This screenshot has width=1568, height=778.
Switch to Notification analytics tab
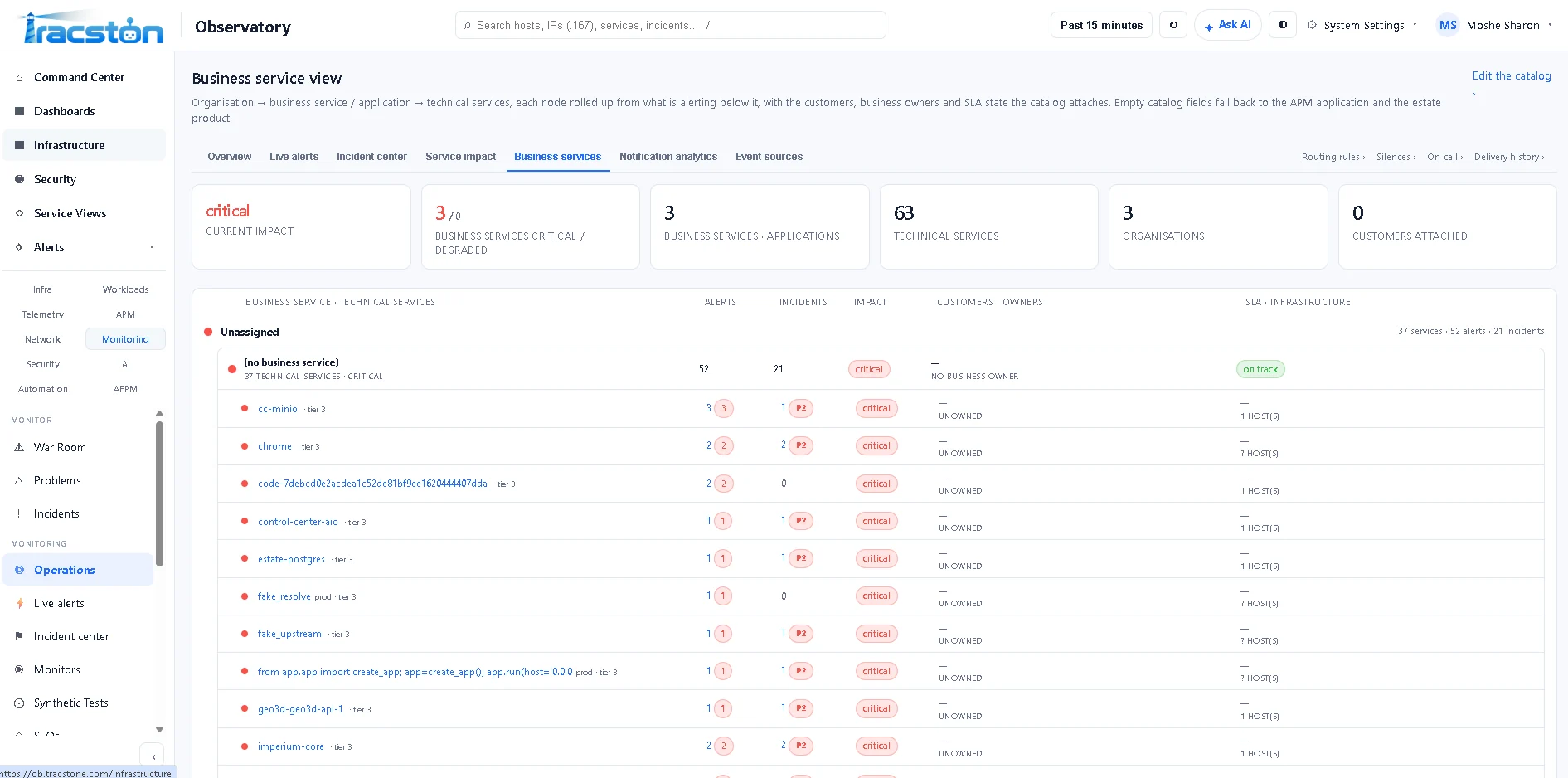pos(667,157)
